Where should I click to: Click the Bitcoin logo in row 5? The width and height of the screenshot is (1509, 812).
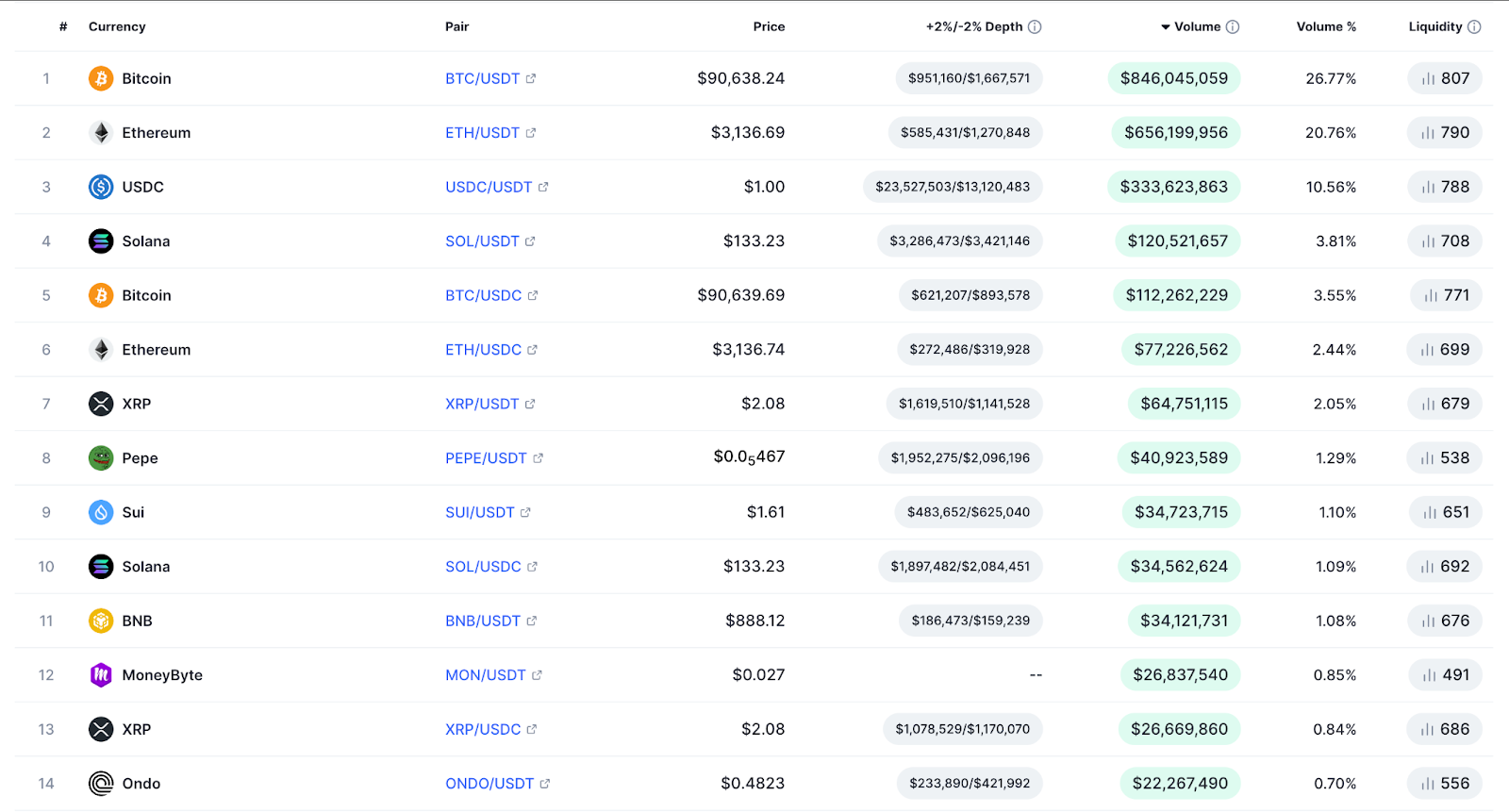coord(101,295)
